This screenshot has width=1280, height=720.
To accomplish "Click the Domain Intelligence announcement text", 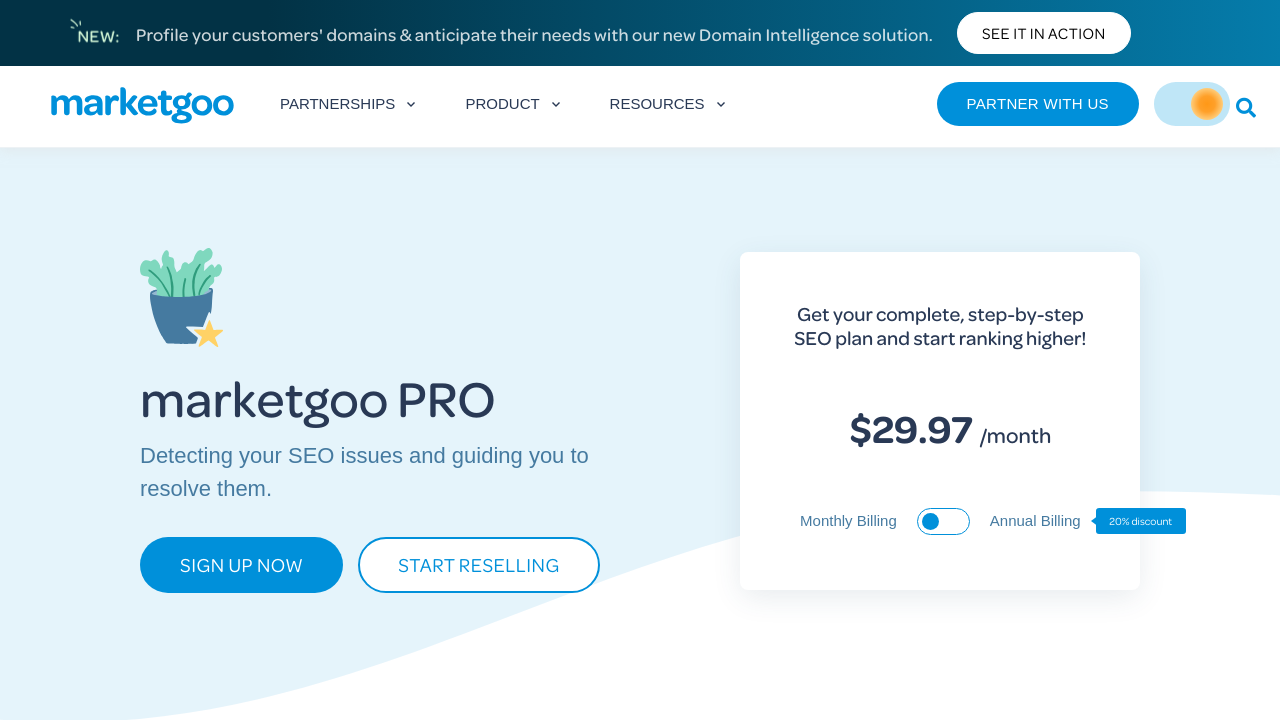I will pos(534,35).
